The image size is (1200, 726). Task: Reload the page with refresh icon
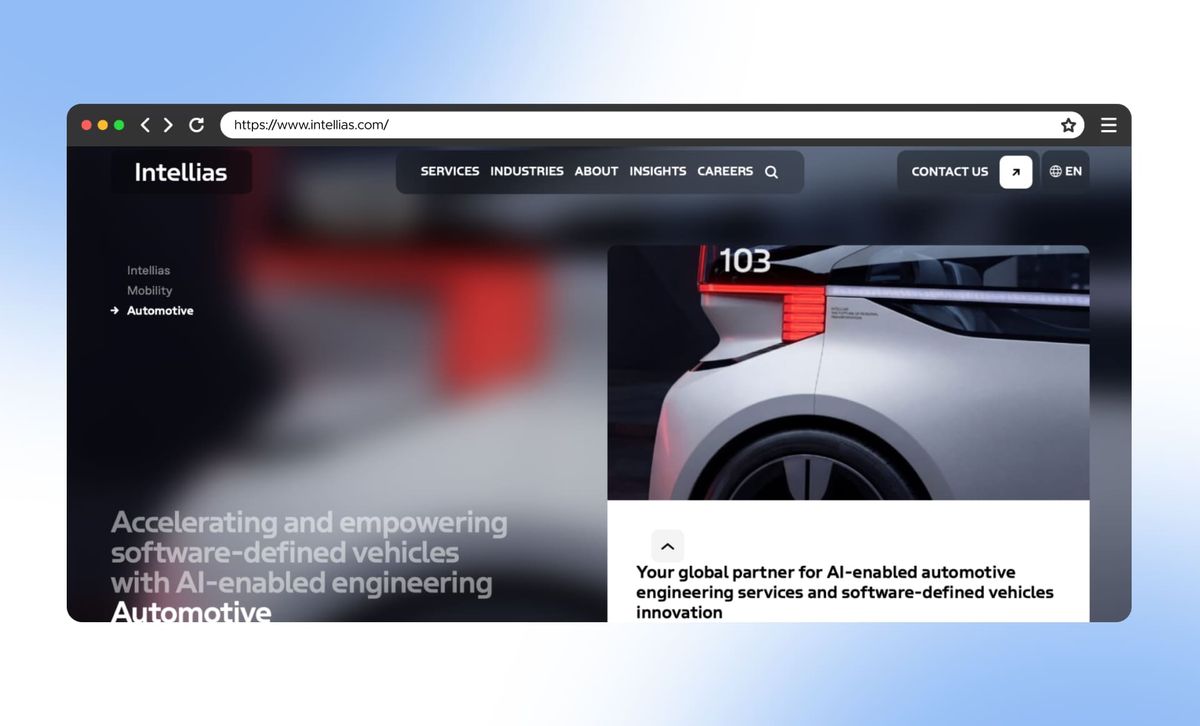(197, 125)
